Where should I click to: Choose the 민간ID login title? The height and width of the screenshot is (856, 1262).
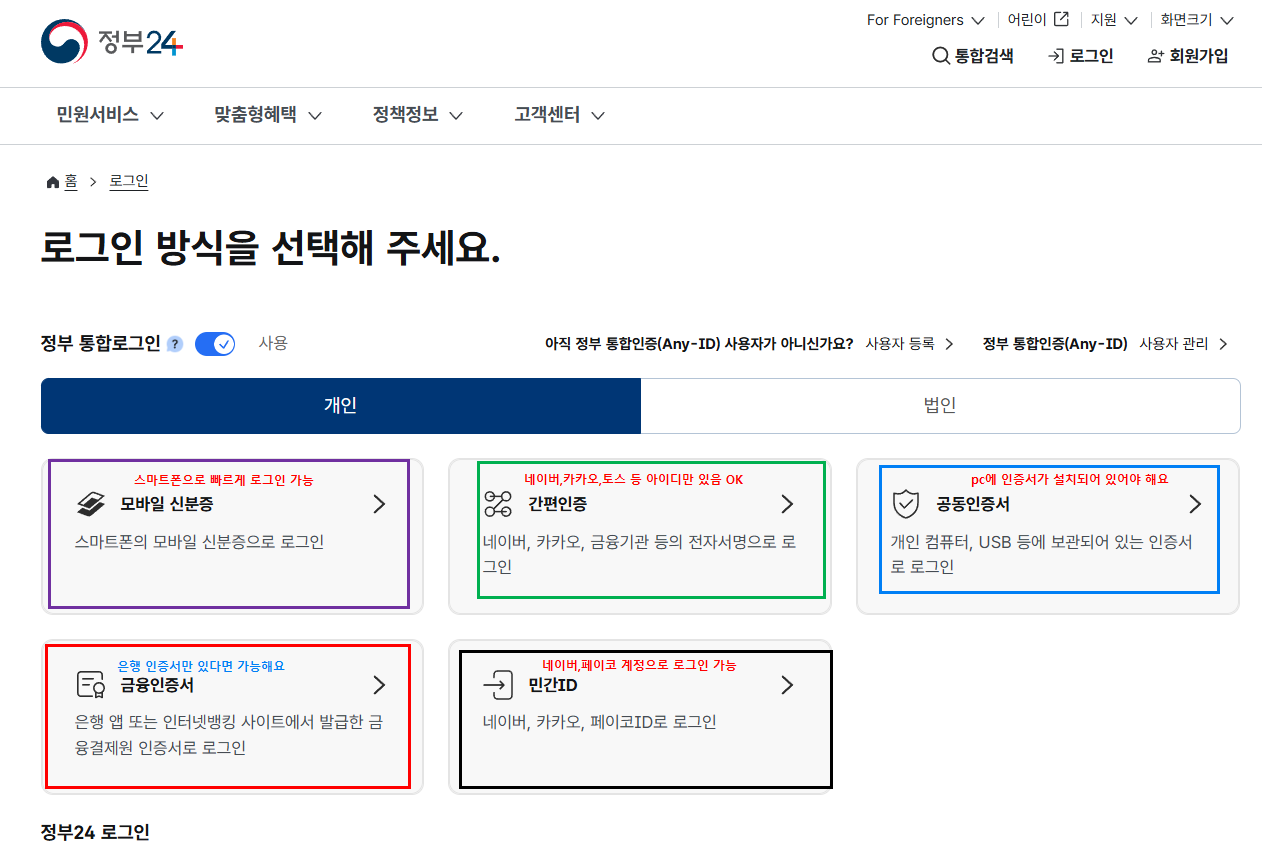(x=553, y=685)
